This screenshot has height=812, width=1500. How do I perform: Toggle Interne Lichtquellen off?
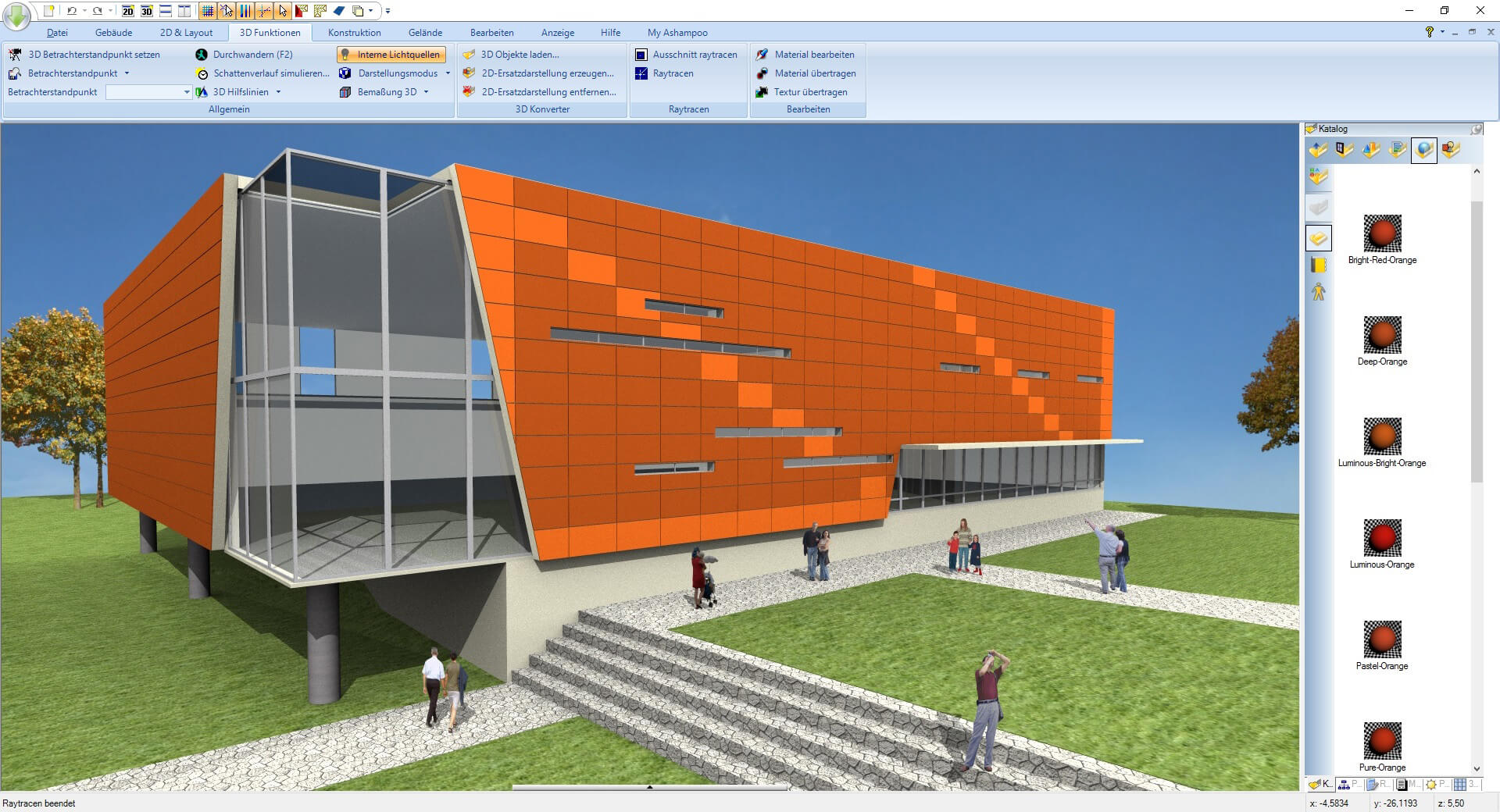pos(391,55)
